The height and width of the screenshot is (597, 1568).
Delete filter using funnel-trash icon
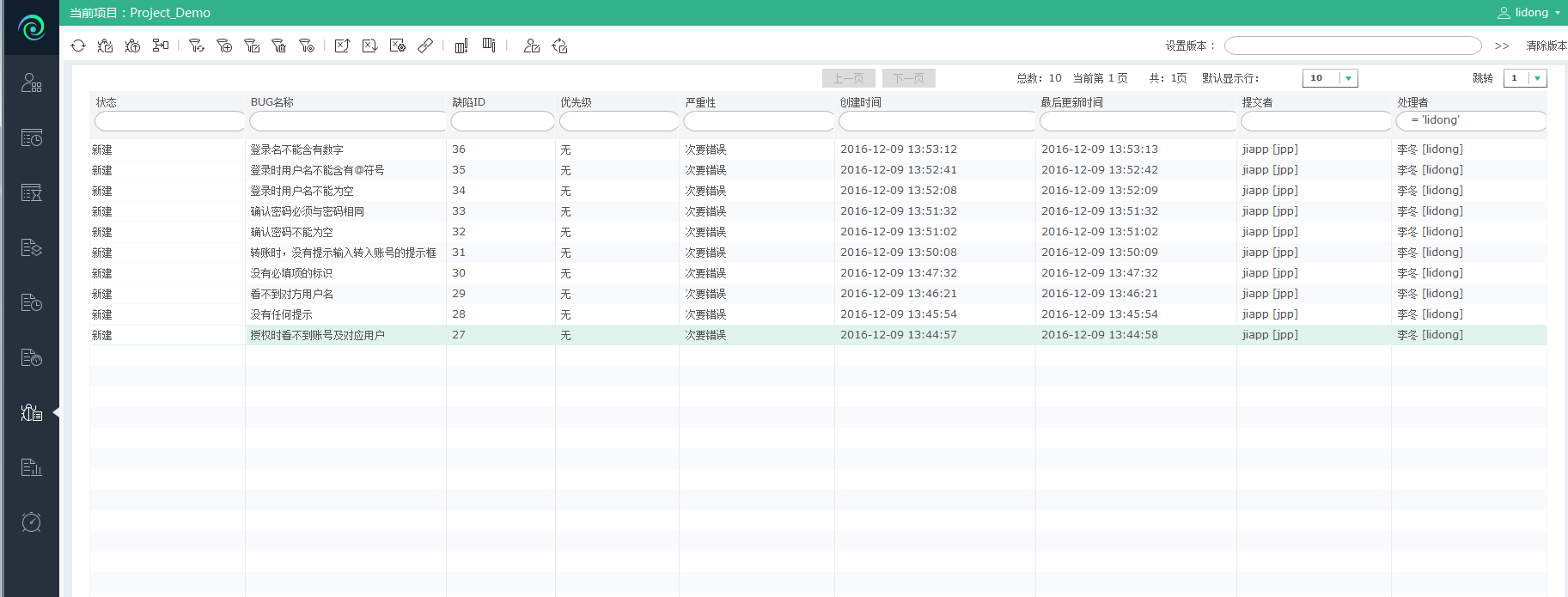point(279,46)
